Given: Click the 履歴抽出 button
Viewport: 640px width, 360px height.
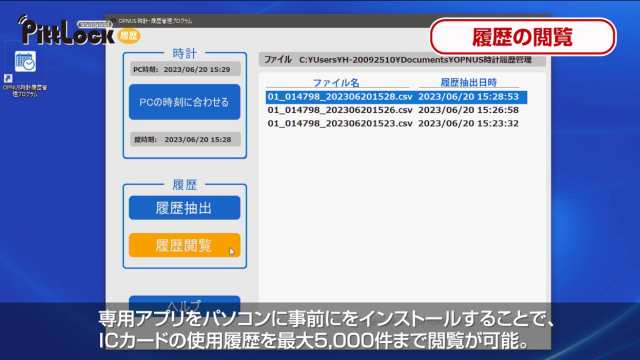Looking at the screenshot, I should (184, 208).
